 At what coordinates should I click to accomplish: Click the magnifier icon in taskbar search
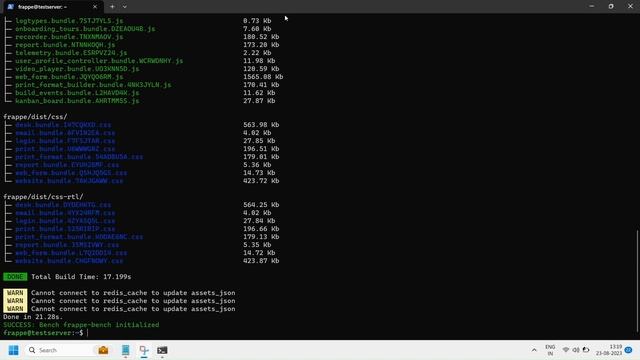32,350
